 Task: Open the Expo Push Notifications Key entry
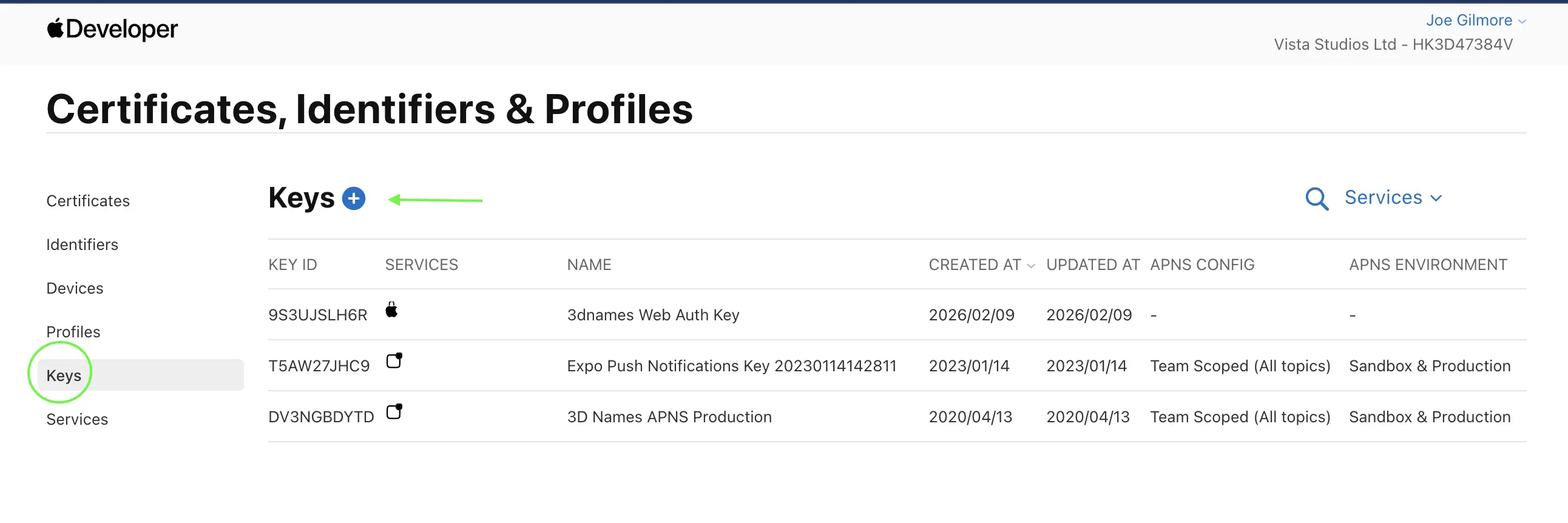click(x=732, y=366)
